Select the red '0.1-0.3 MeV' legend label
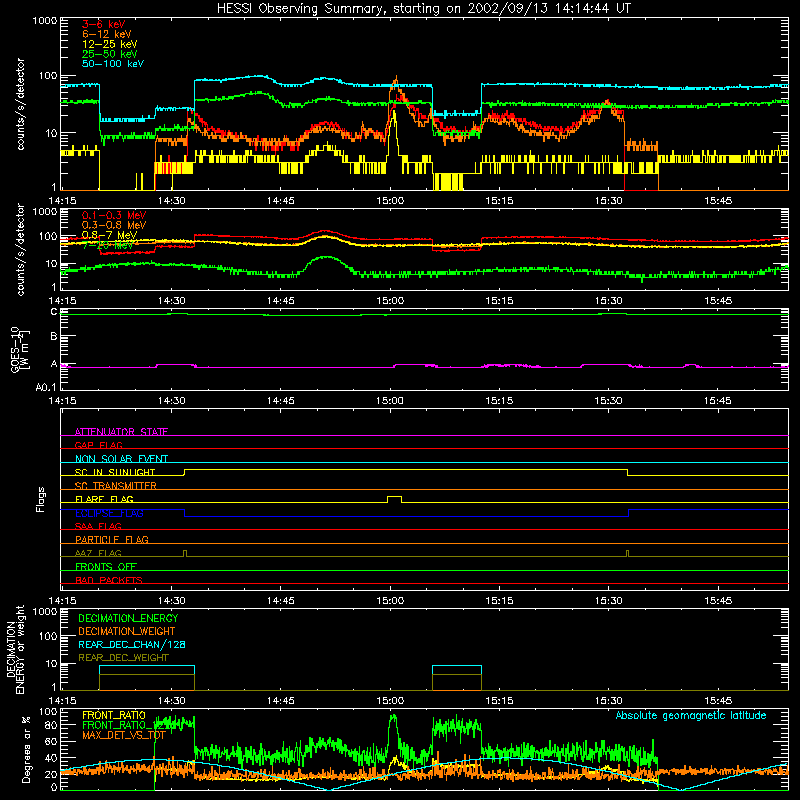This screenshot has height=800, width=800. click(x=114, y=215)
